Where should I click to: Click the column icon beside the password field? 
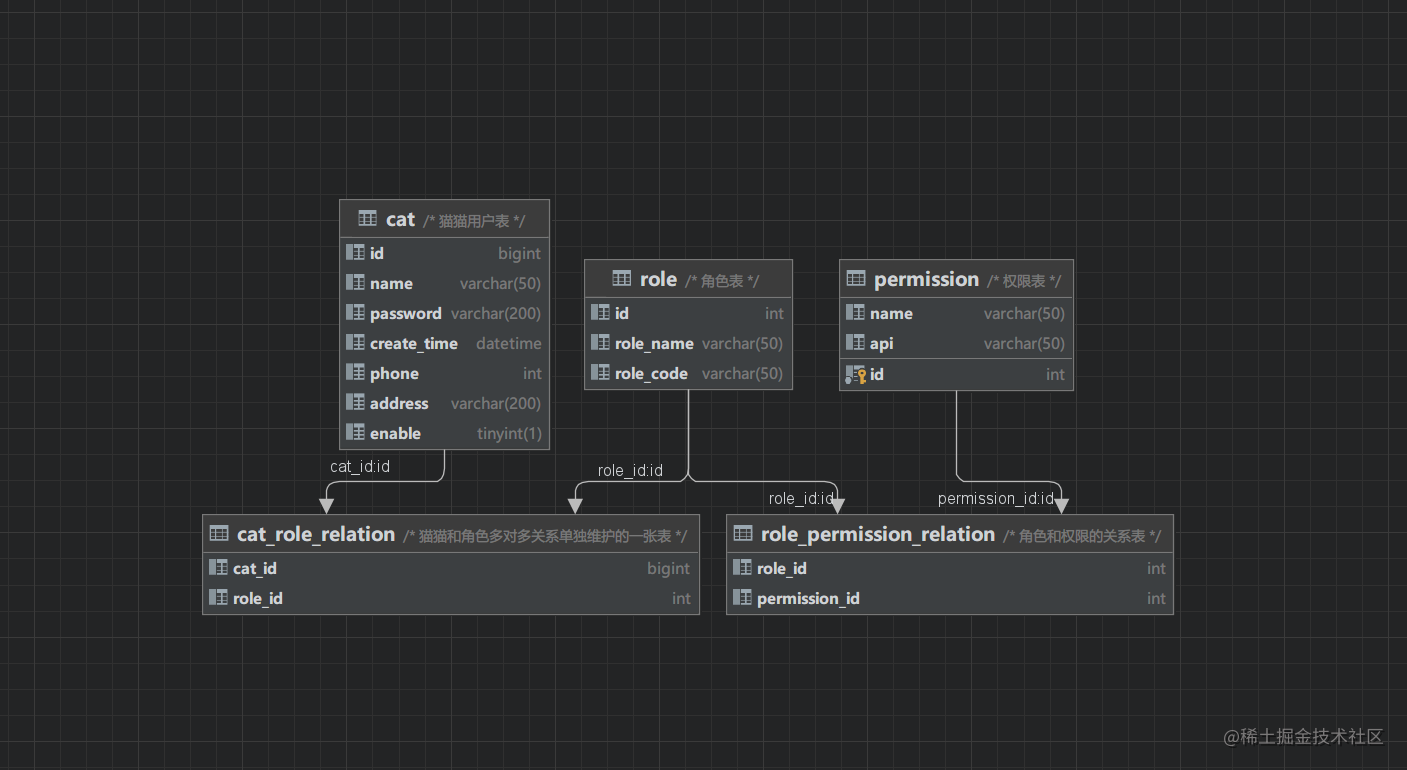point(356,313)
